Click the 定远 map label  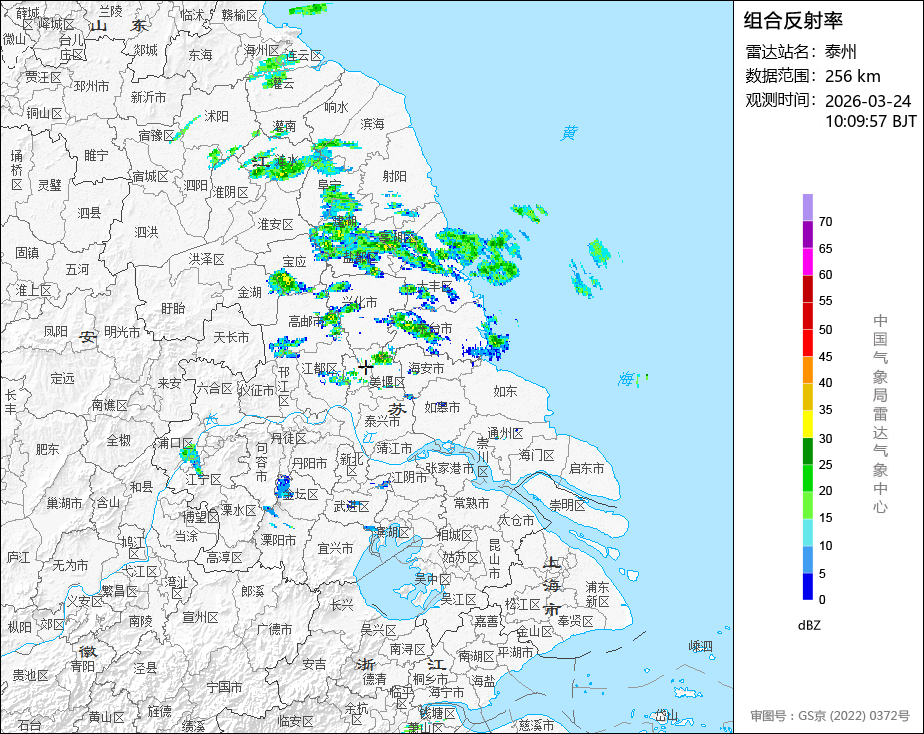[x=62, y=378]
